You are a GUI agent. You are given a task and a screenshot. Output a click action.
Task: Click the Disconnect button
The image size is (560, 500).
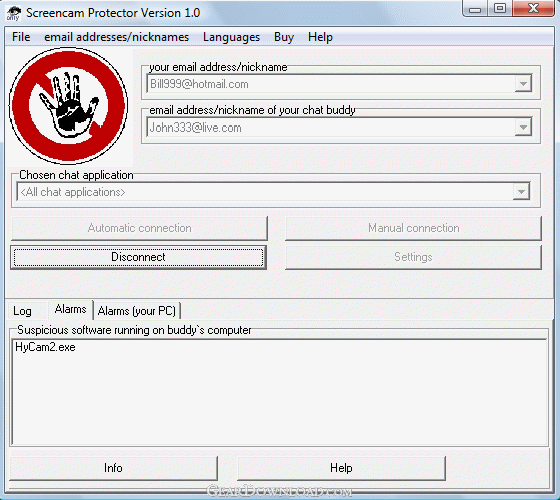[x=139, y=257]
